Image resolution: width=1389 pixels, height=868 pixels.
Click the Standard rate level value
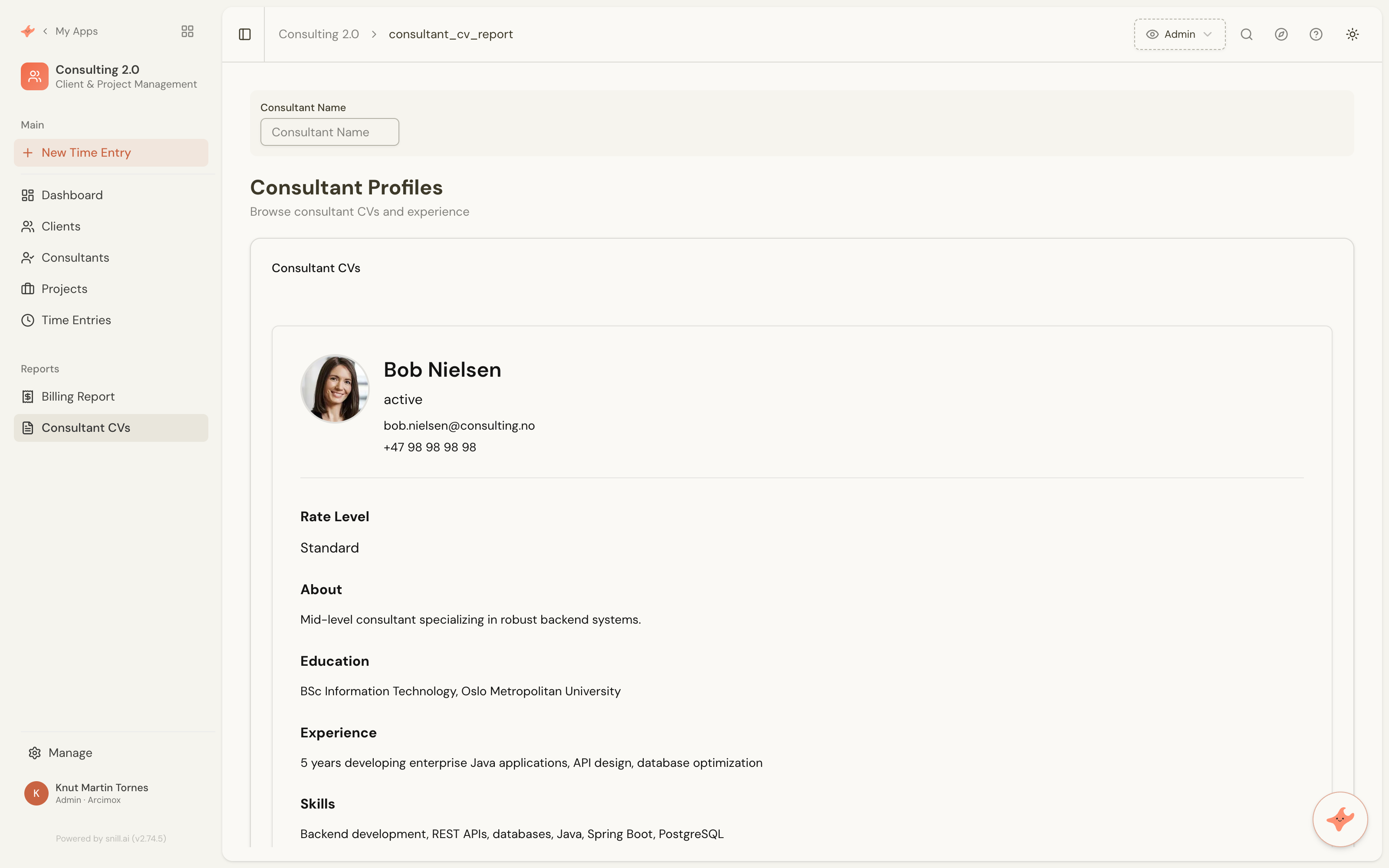pyautogui.click(x=329, y=548)
